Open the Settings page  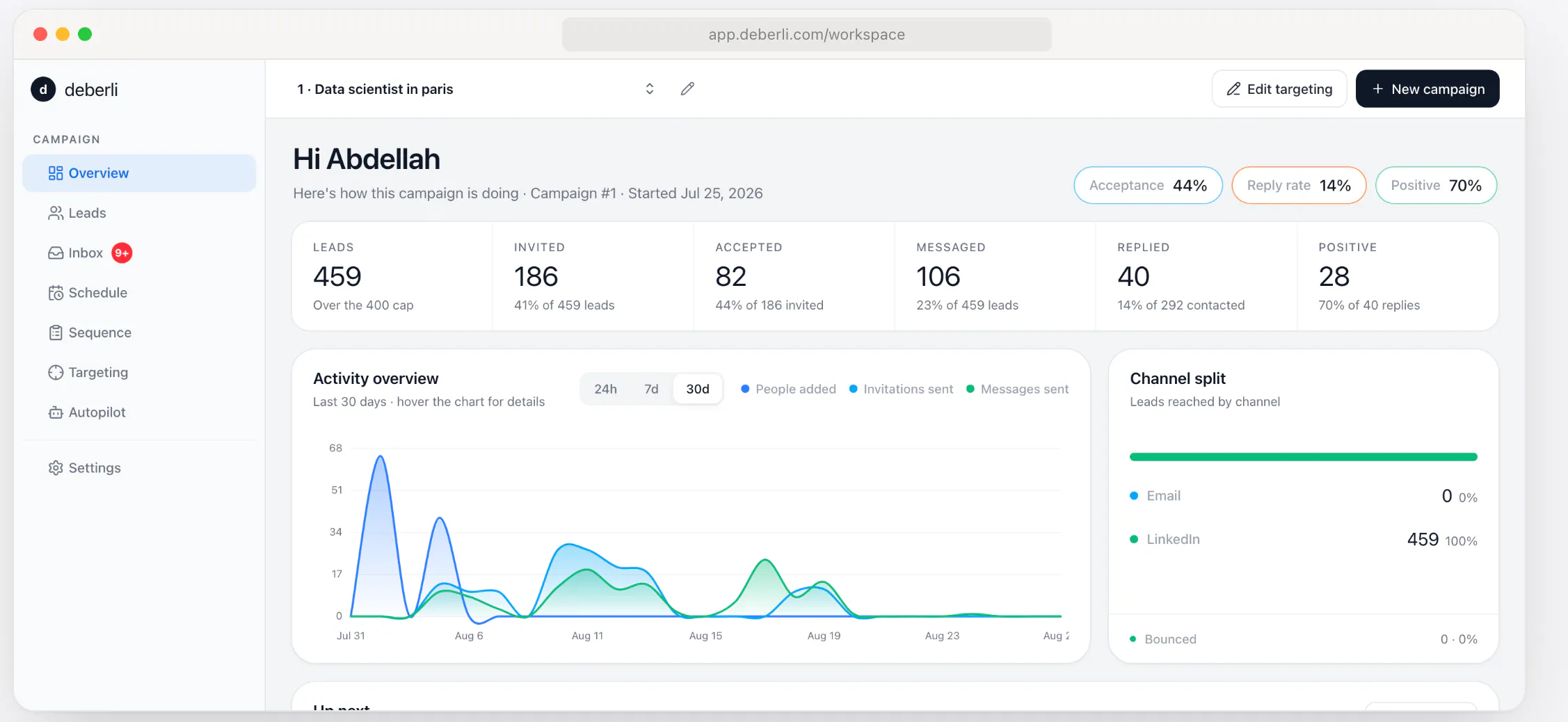click(139, 468)
